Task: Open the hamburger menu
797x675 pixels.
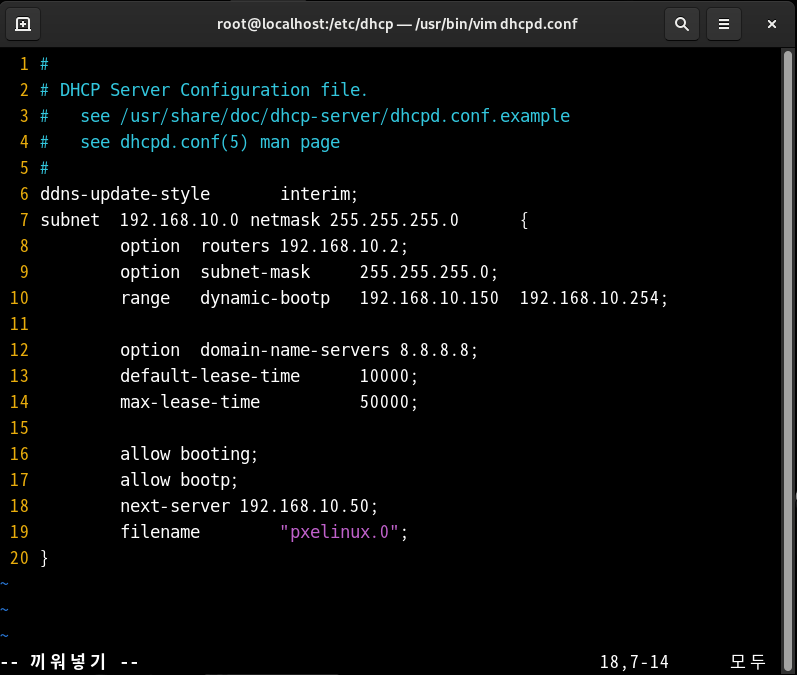Action: coord(724,24)
